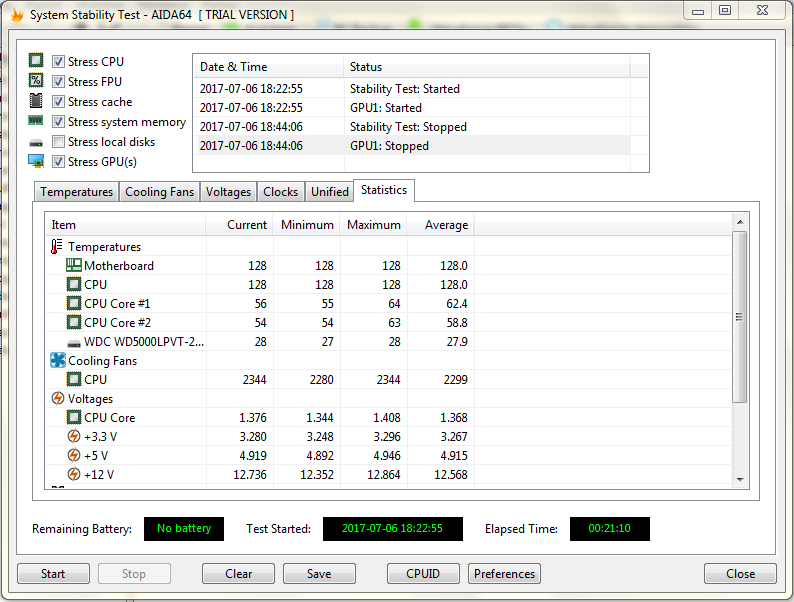The image size is (794, 602).
Task: Click the Motherboard row icon
Action: [74, 265]
